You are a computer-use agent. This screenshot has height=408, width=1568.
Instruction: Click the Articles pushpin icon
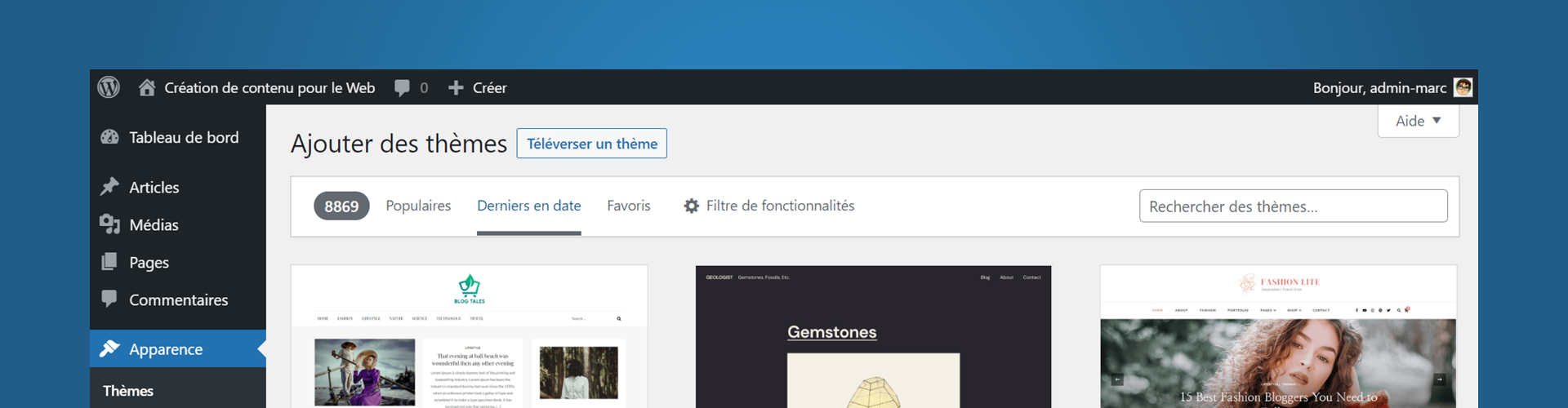[109, 187]
